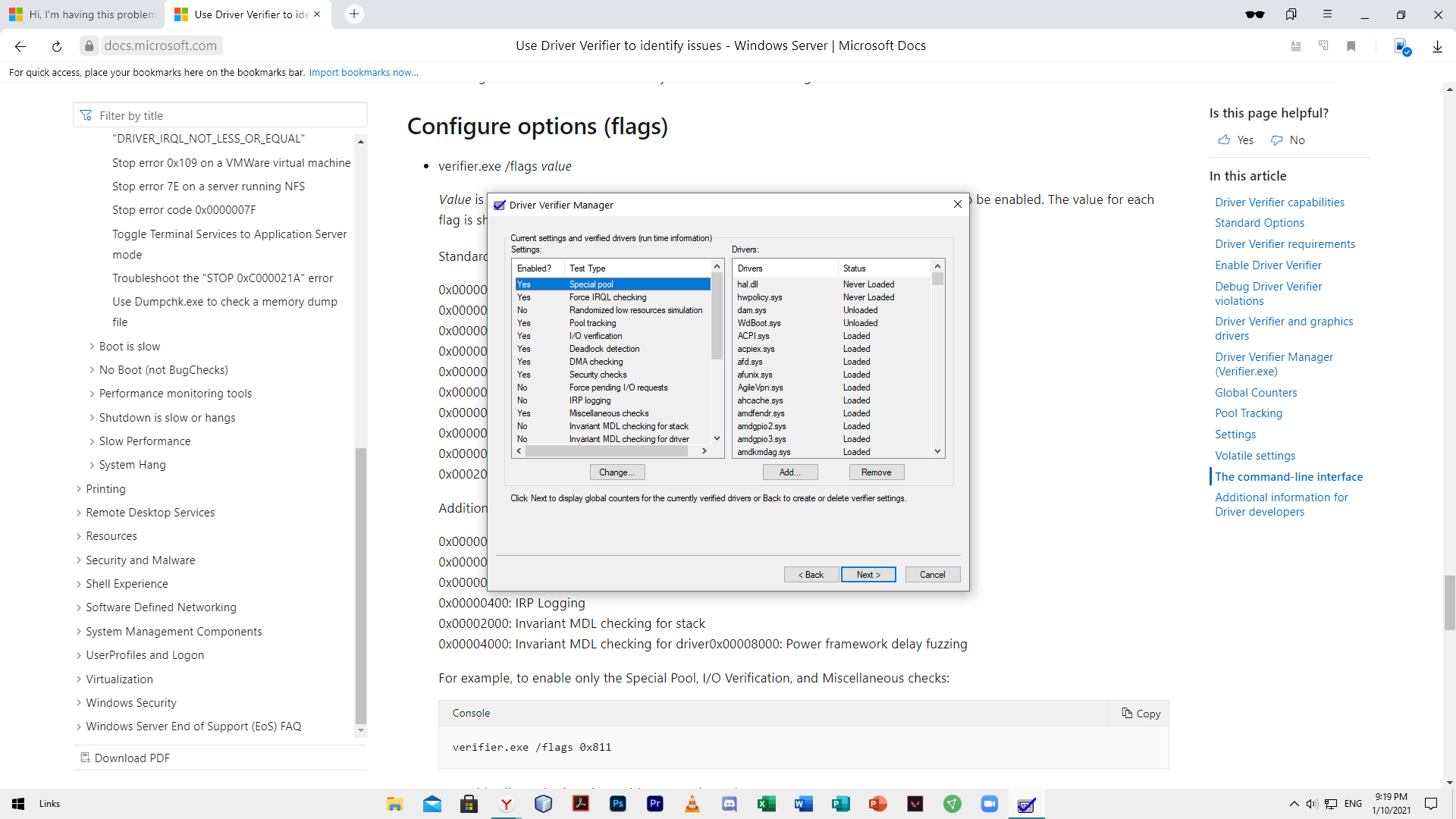This screenshot has width=1456, height=819.
Task: Click the Filter by title field
Action: tap(221, 115)
